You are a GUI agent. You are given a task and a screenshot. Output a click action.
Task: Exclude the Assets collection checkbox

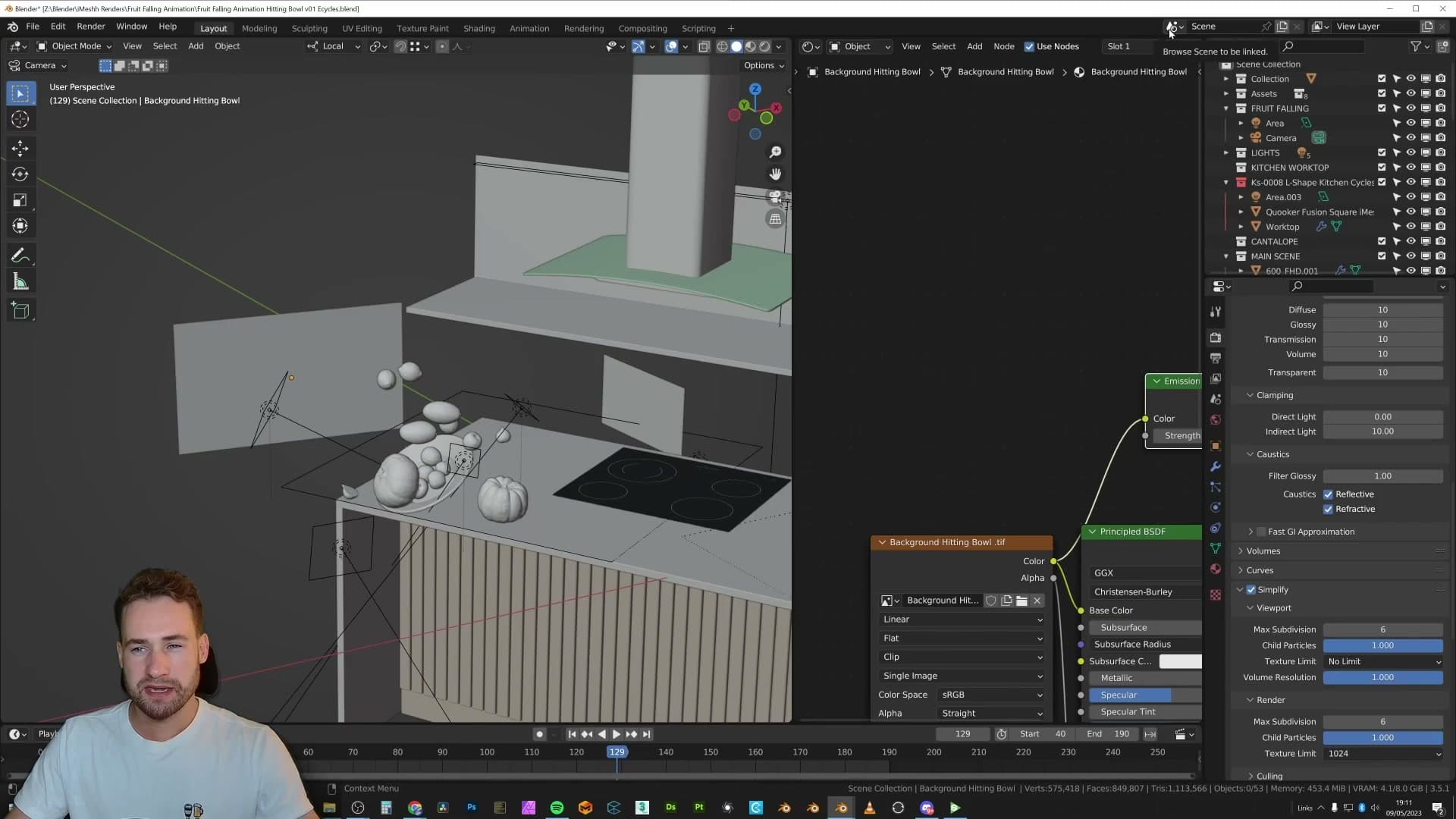(1382, 94)
